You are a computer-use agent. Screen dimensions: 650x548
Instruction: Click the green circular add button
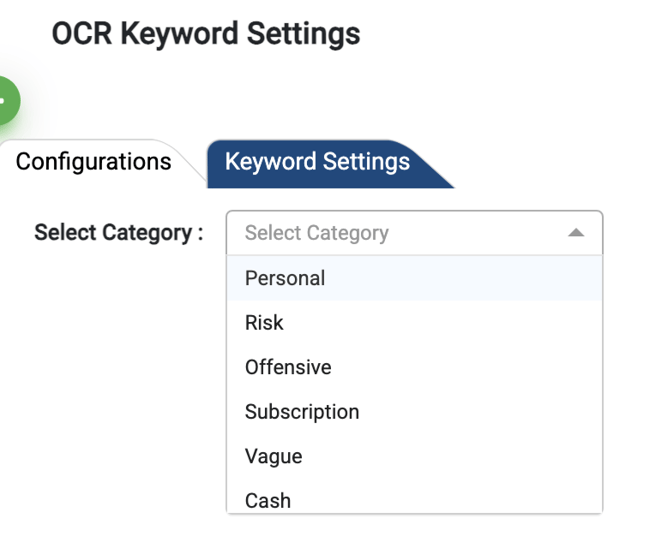[x=5, y=101]
